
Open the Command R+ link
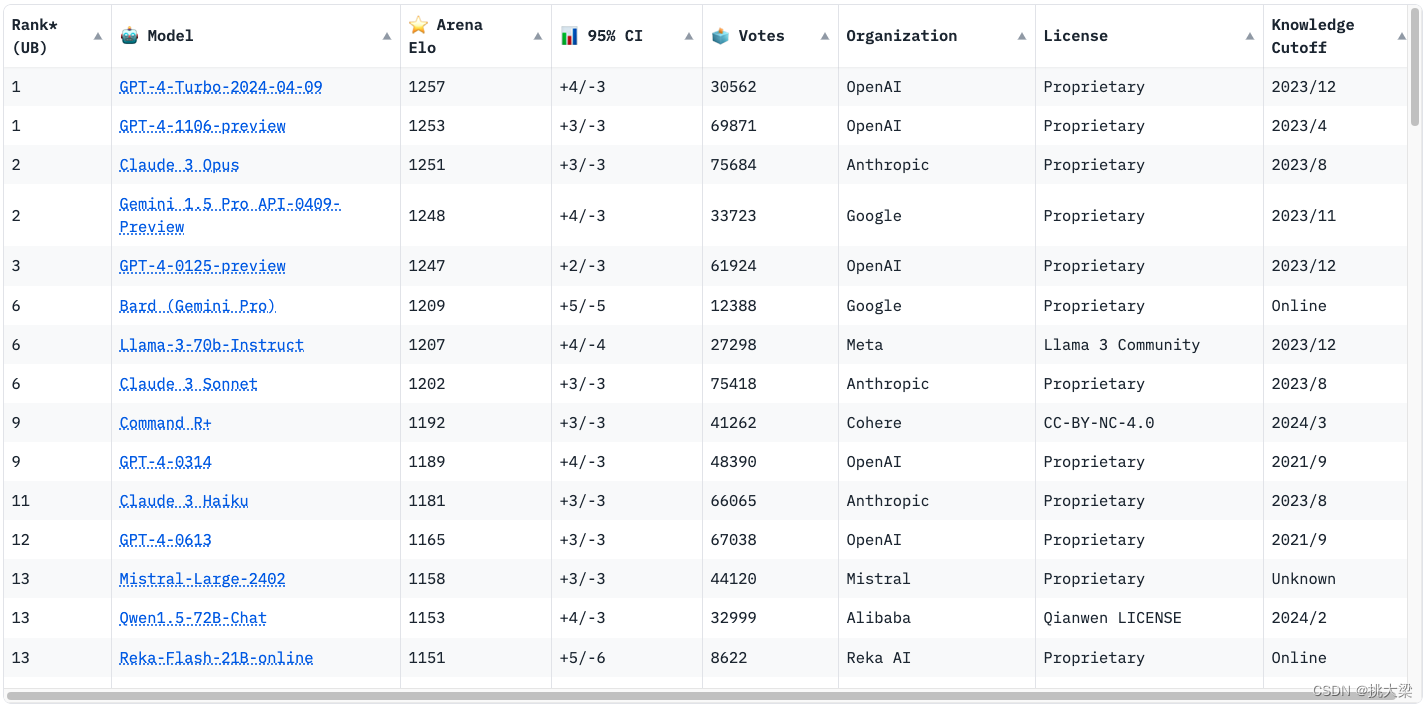pyautogui.click(x=165, y=423)
